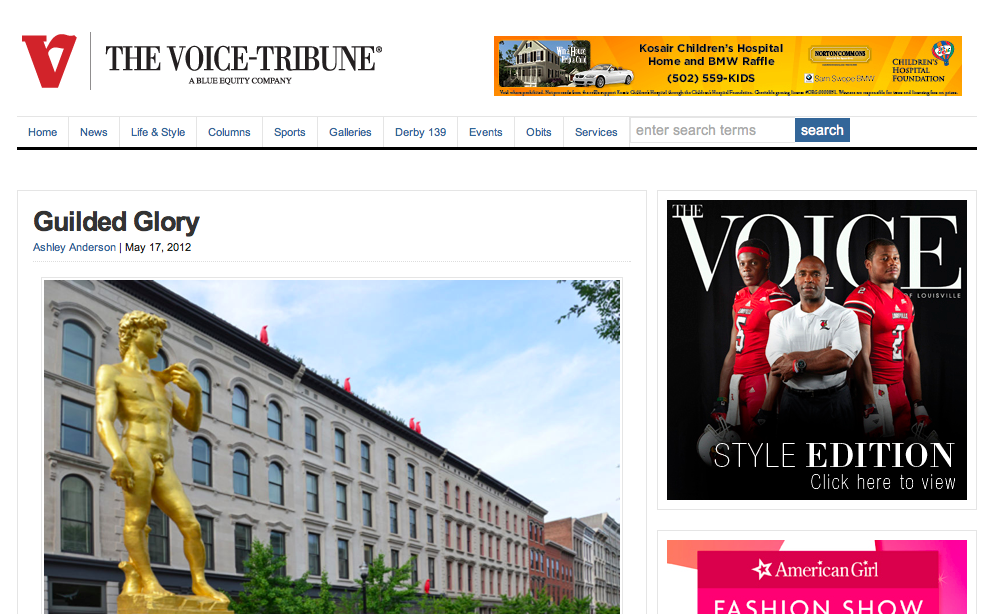This screenshot has height=614, width=996.
Task: Go to the Home menu item
Action: pyautogui.click(x=43, y=132)
